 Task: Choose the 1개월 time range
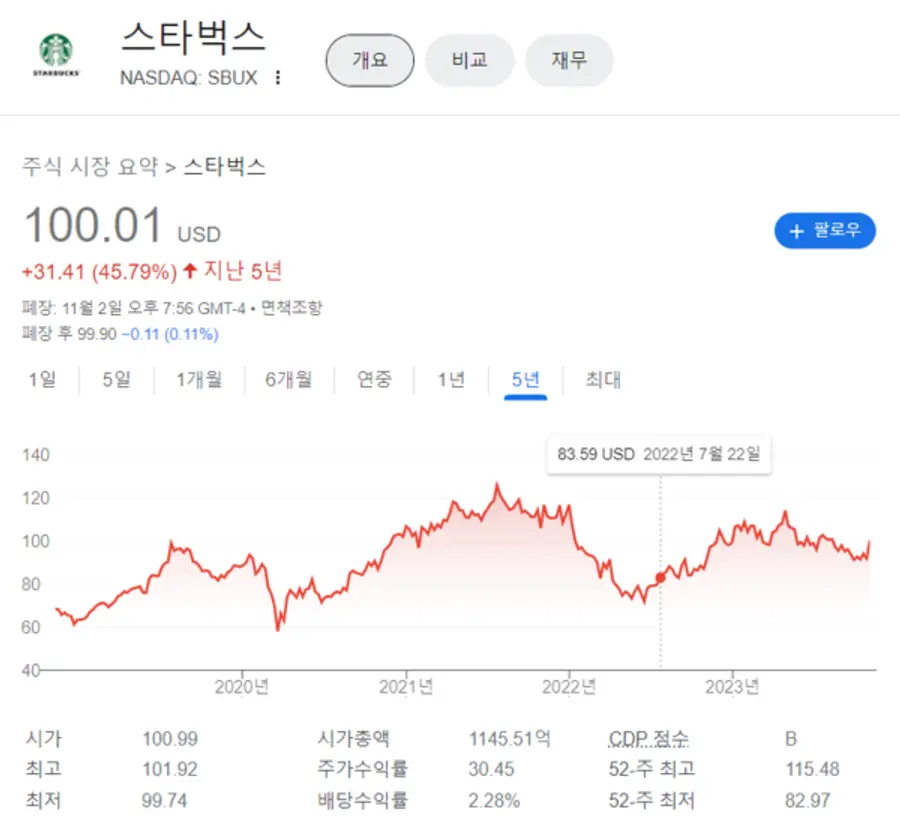coord(199,379)
